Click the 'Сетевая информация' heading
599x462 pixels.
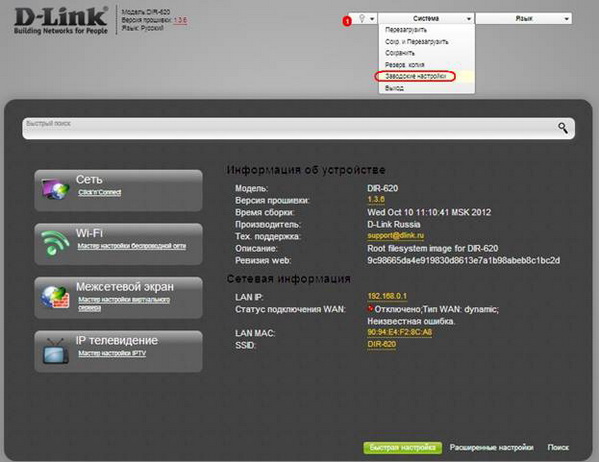click(x=288, y=279)
